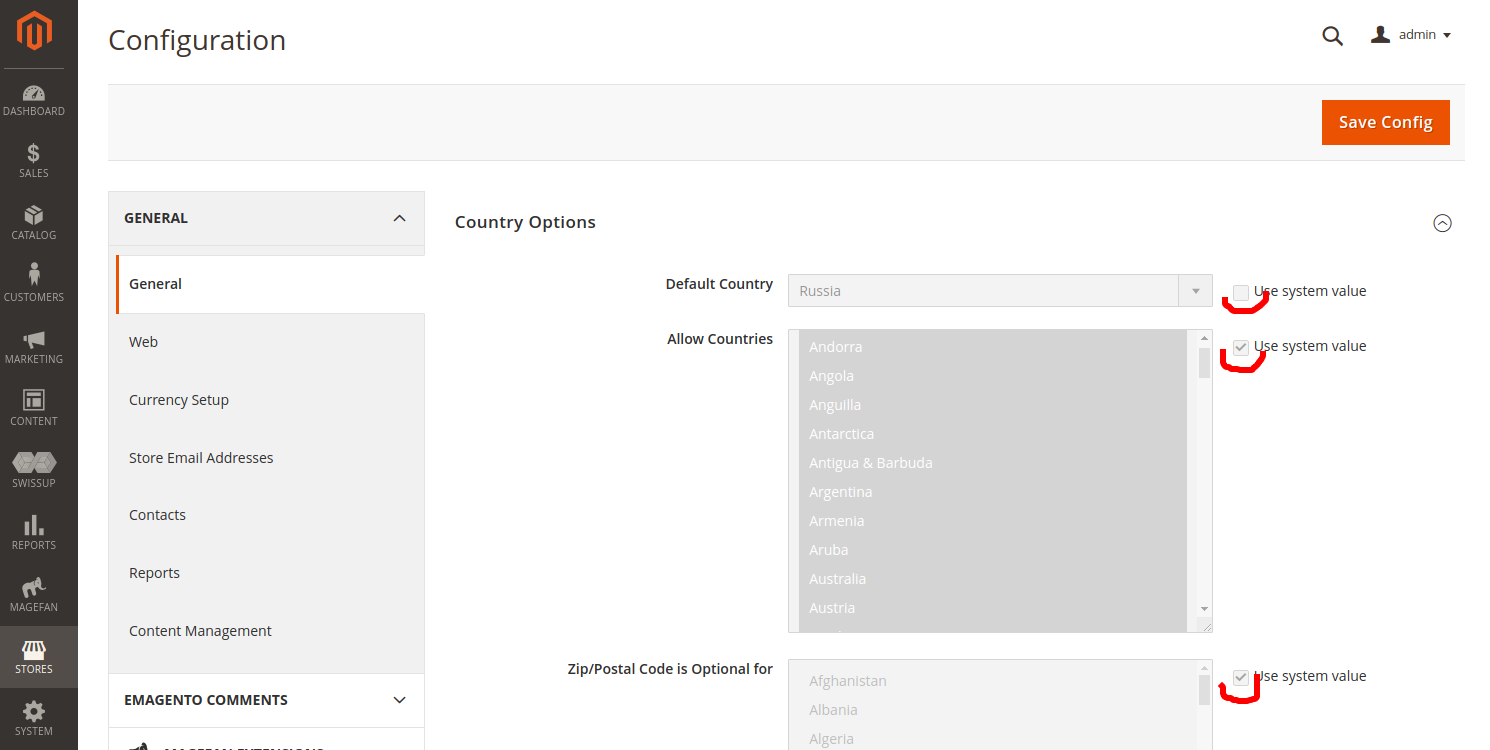Open the Default Country dropdown
The height and width of the screenshot is (750, 1490).
coord(1000,291)
